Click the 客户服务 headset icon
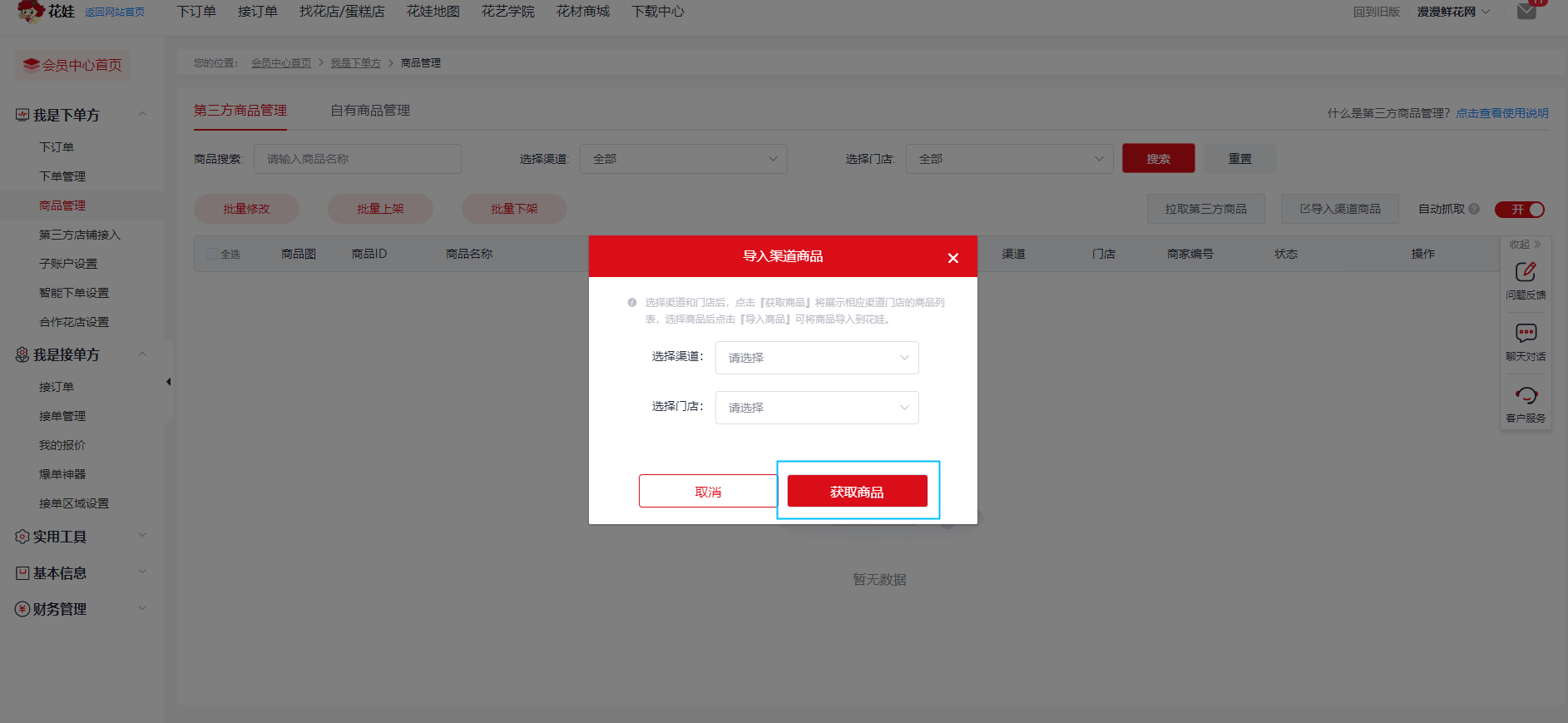This screenshot has width=1568, height=723. tap(1526, 395)
